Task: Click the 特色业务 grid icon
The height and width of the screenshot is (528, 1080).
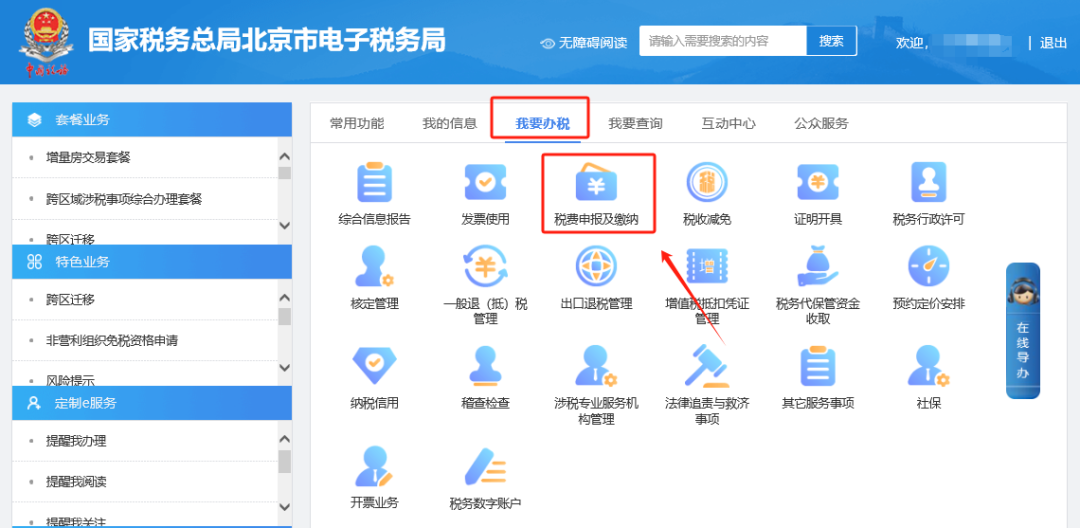Action: click(x=34, y=262)
